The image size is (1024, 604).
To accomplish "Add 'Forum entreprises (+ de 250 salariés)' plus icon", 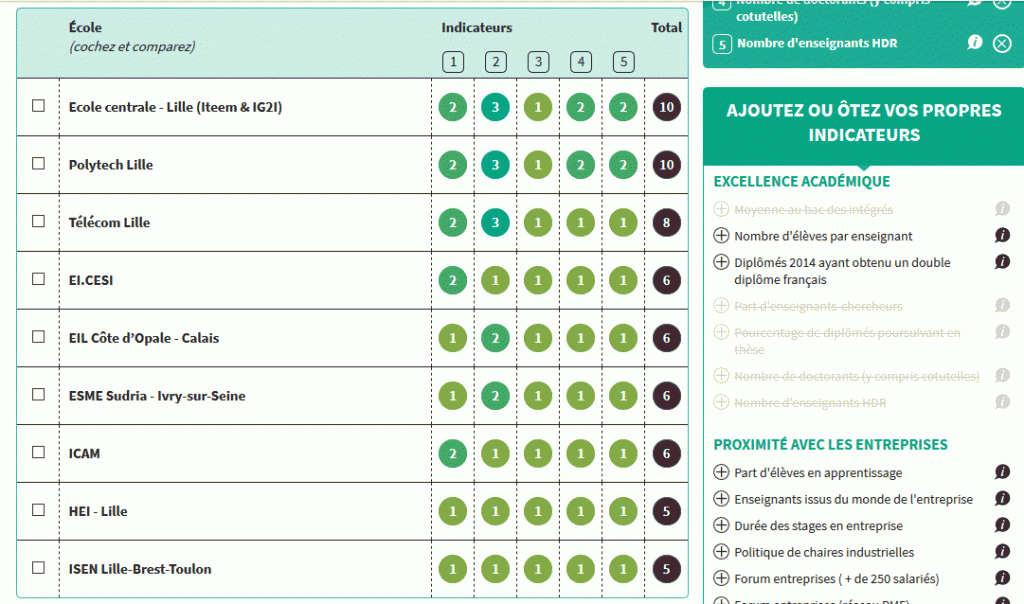I will click(721, 577).
